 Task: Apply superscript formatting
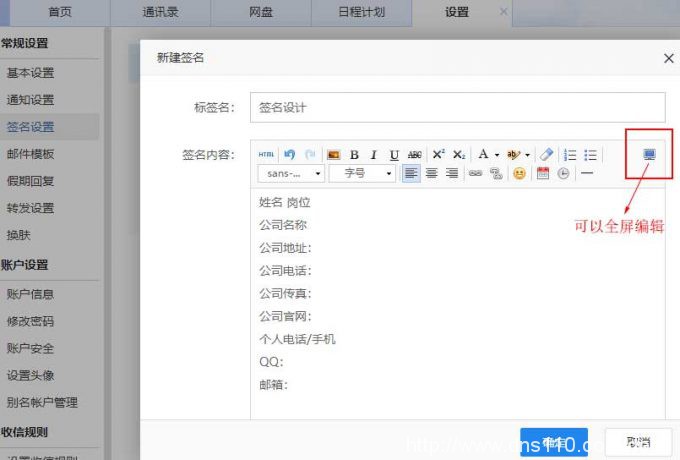[438, 155]
